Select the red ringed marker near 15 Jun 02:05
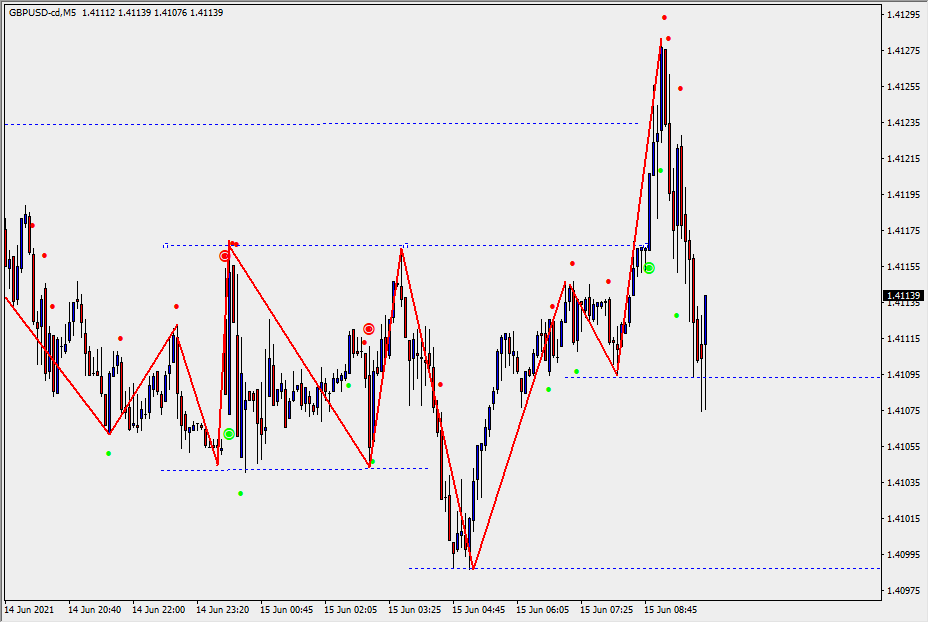The width and height of the screenshot is (929, 623). (369, 329)
